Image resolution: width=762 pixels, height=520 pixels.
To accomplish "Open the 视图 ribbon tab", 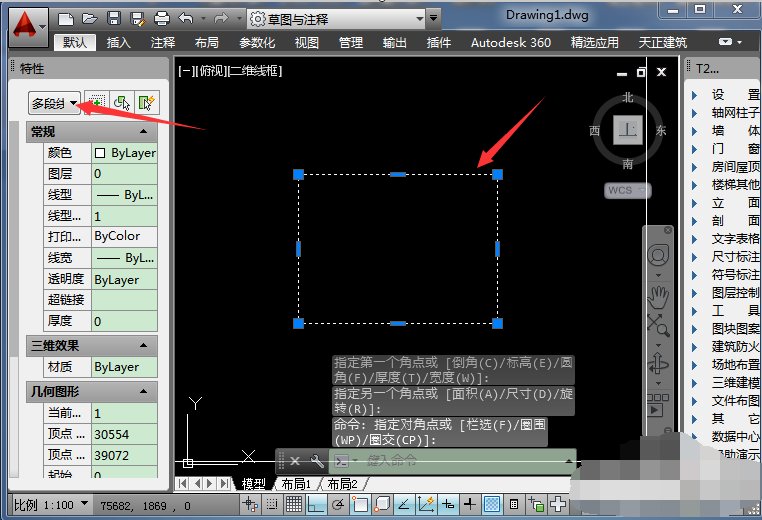I will (307, 43).
